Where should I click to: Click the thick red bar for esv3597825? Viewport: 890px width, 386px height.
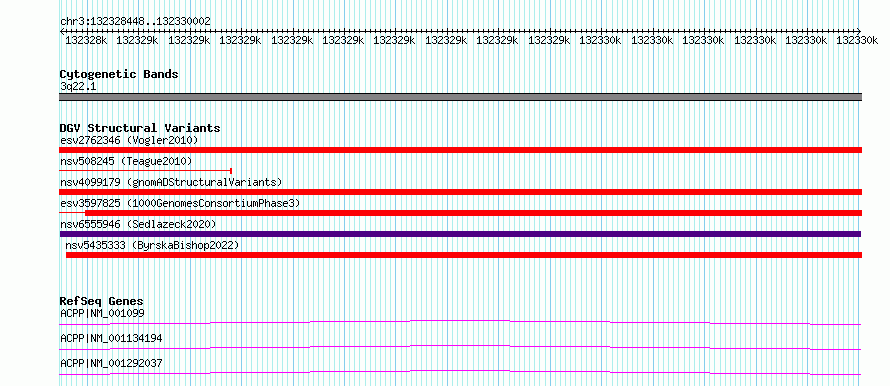(x=473, y=213)
